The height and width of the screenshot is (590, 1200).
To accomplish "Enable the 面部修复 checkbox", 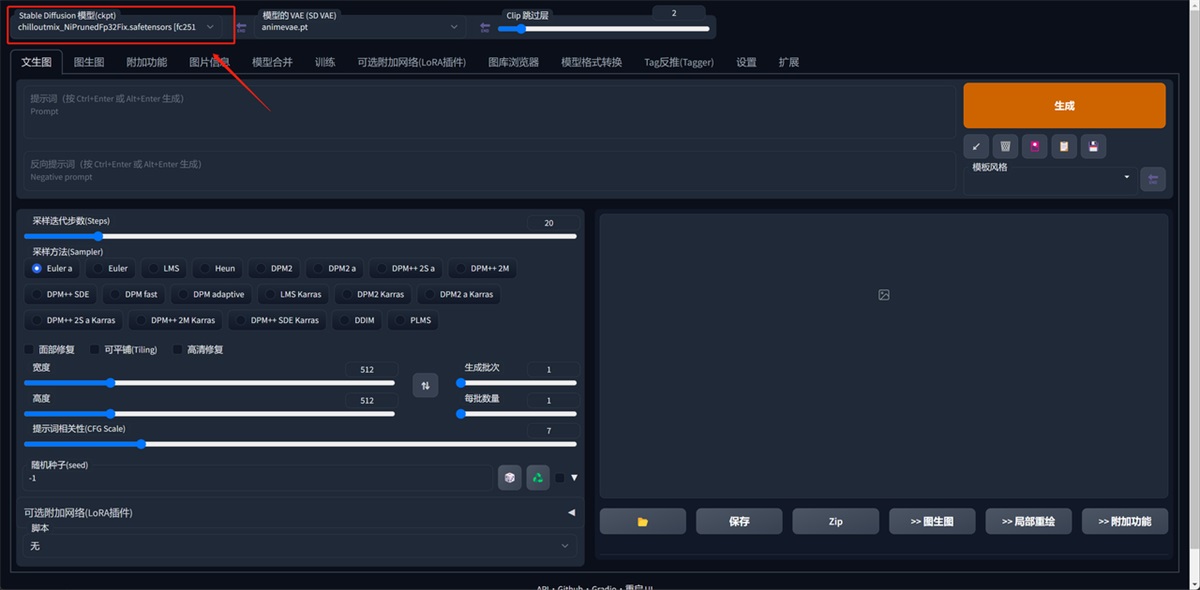I will [29, 350].
